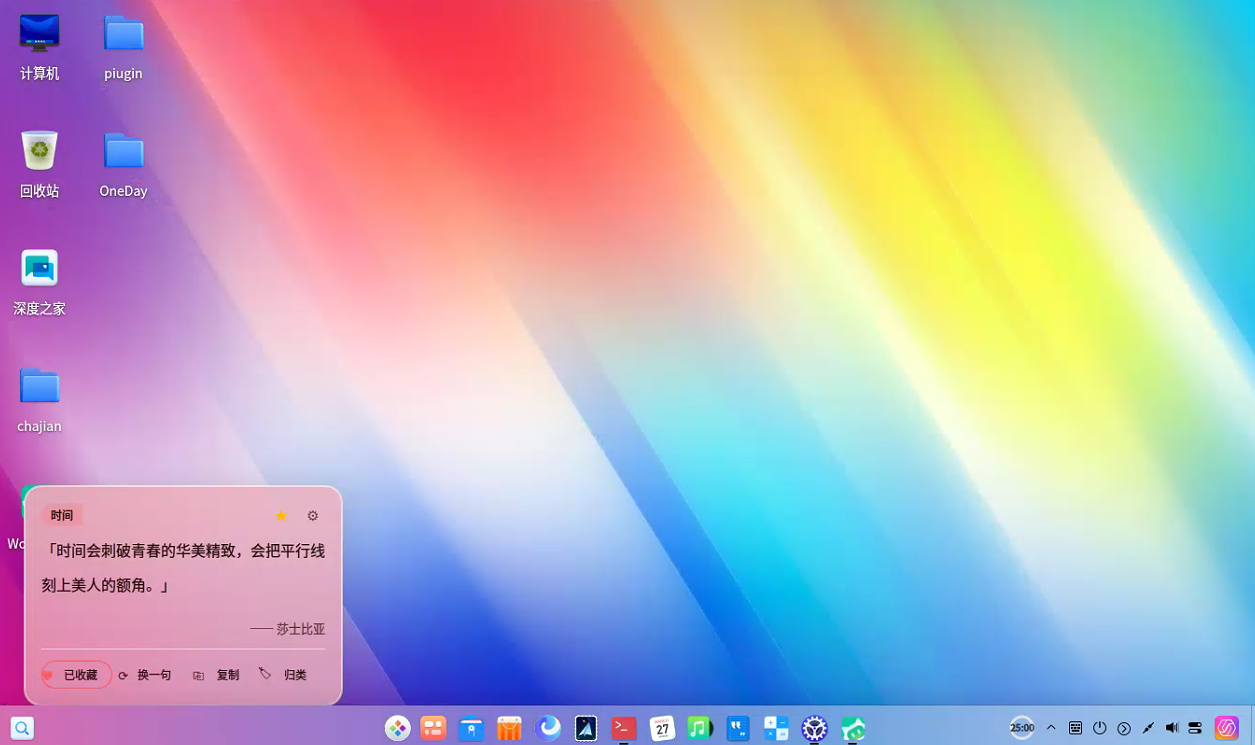Launch the file manager from the dock
The image size is (1255, 745).
pyautogui.click(x=471, y=728)
